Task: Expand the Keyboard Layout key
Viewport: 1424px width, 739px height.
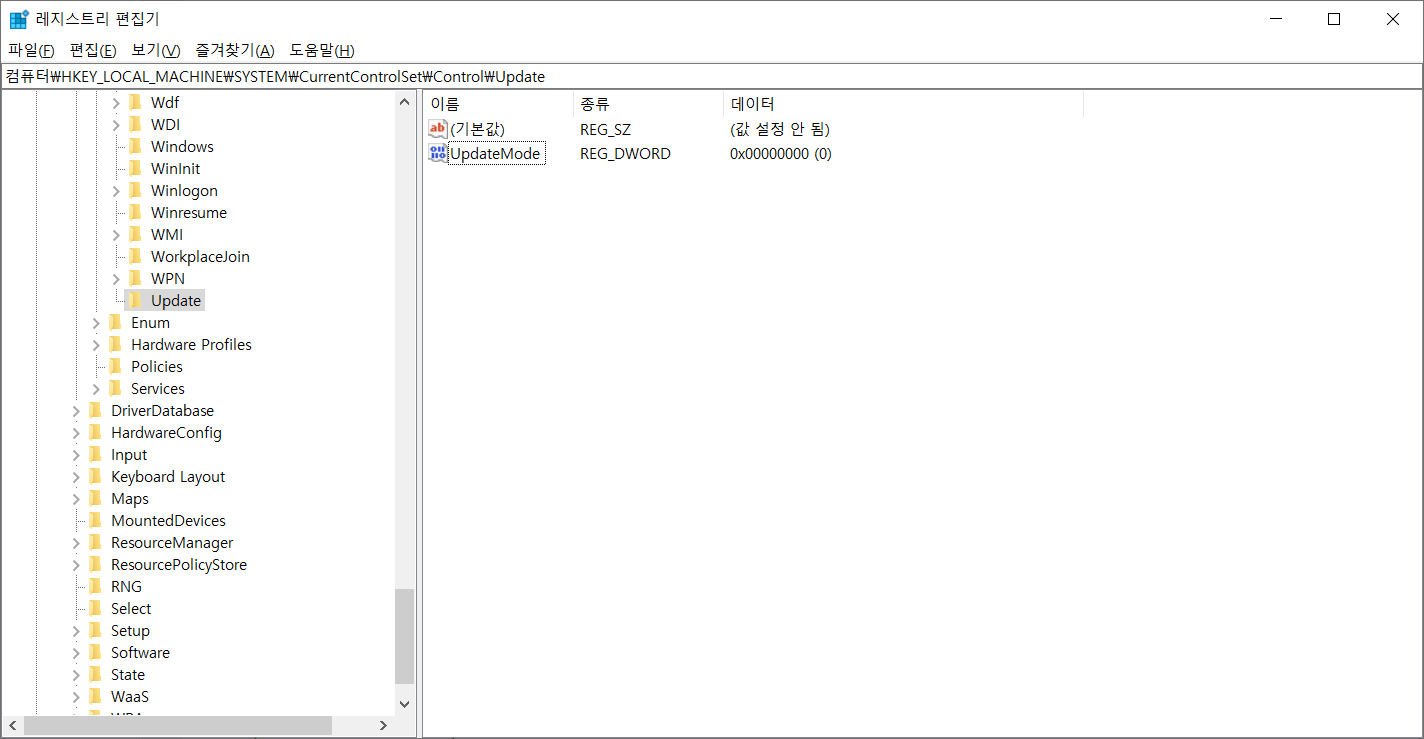Action: (76, 477)
